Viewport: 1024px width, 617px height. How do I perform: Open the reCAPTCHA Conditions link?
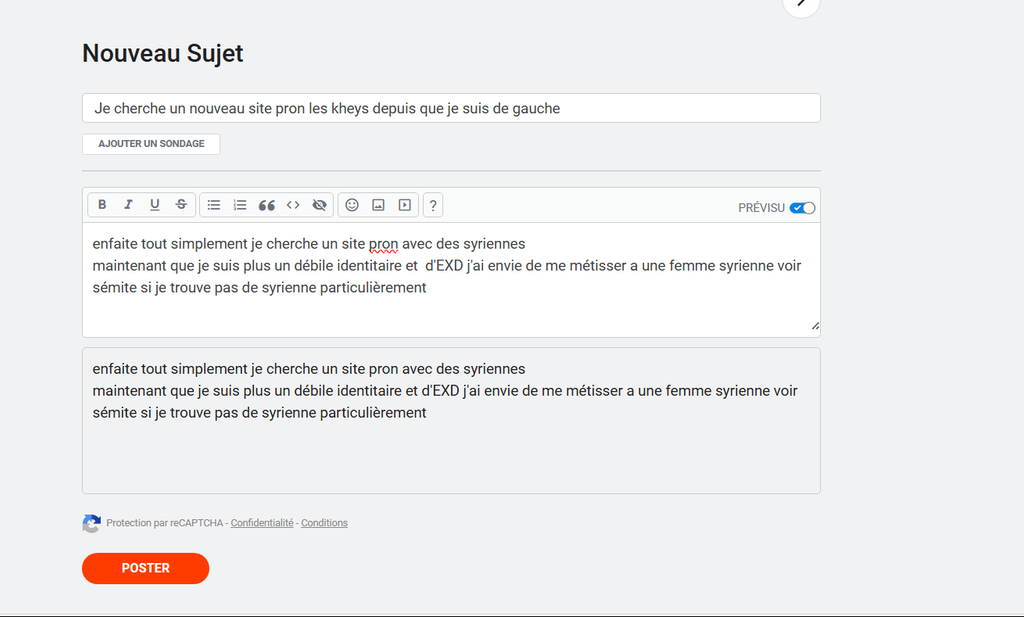click(x=324, y=523)
